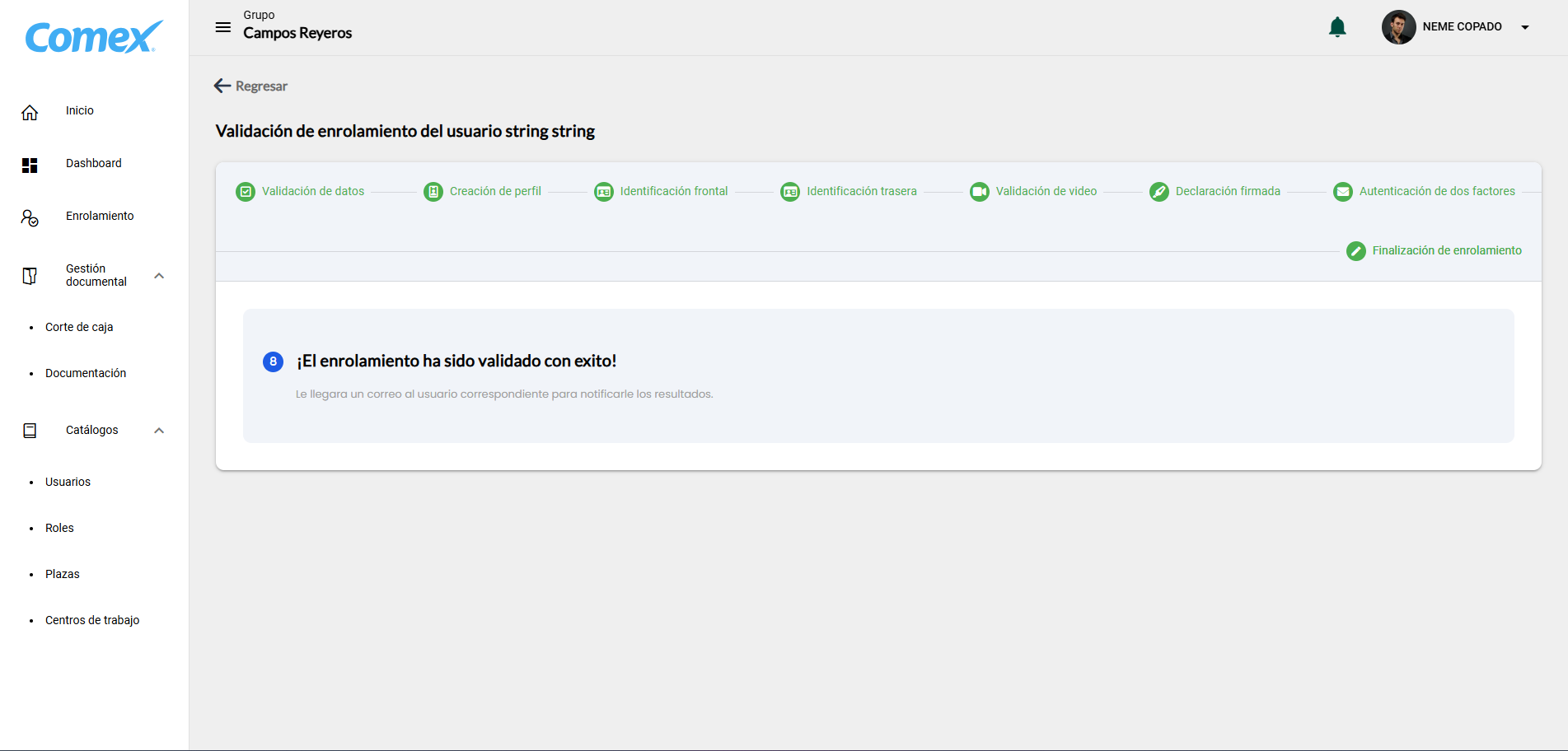Select Usuarios under Catálogos

click(x=68, y=483)
